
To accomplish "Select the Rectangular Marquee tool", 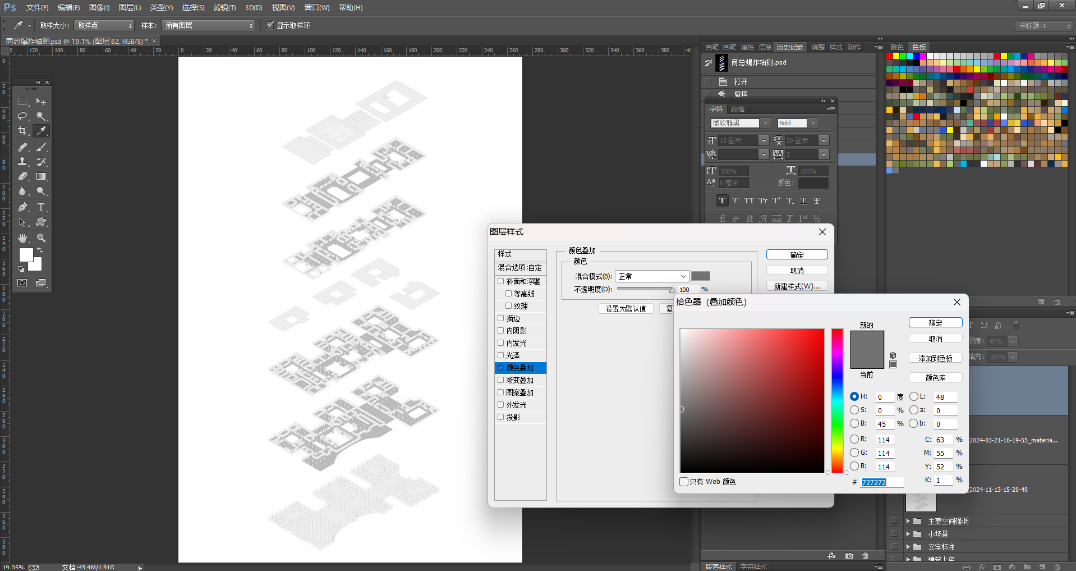I will pyautogui.click(x=23, y=101).
